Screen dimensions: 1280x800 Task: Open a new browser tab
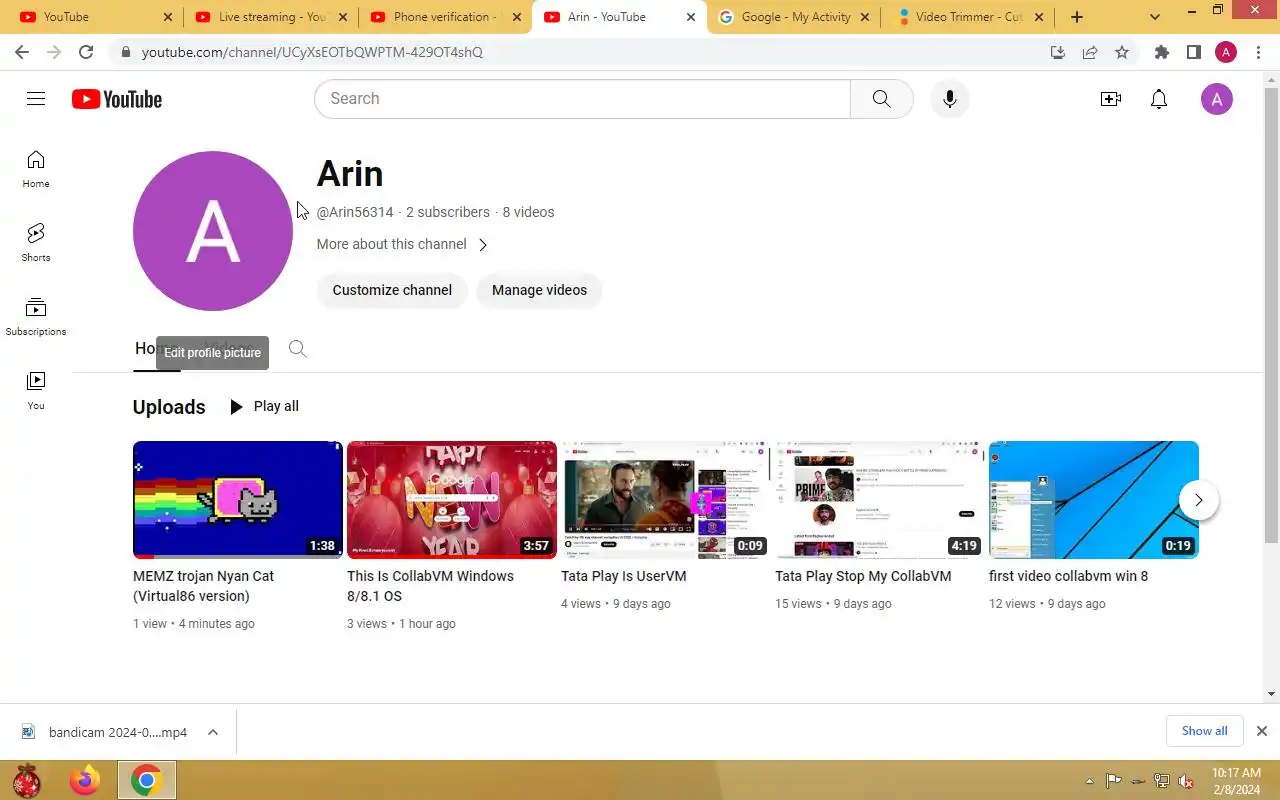(1076, 17)
